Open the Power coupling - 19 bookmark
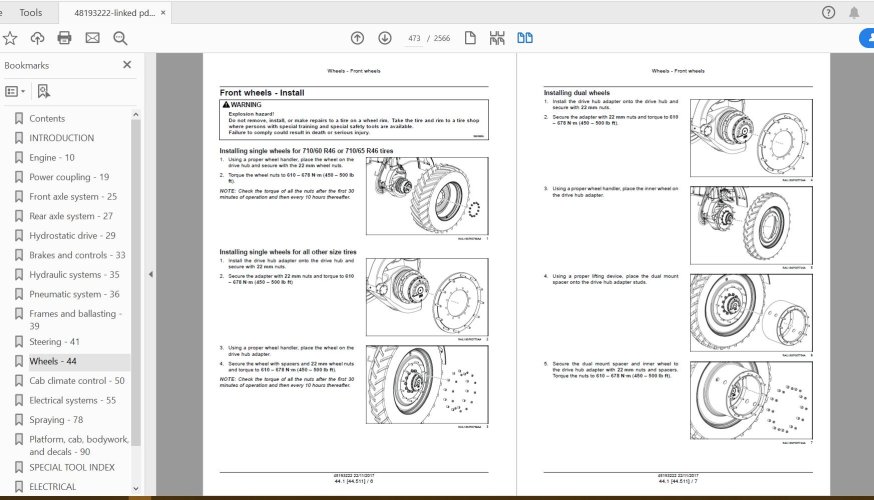Image resolution: width=874 pixels, height=500 pixels. 69,177
